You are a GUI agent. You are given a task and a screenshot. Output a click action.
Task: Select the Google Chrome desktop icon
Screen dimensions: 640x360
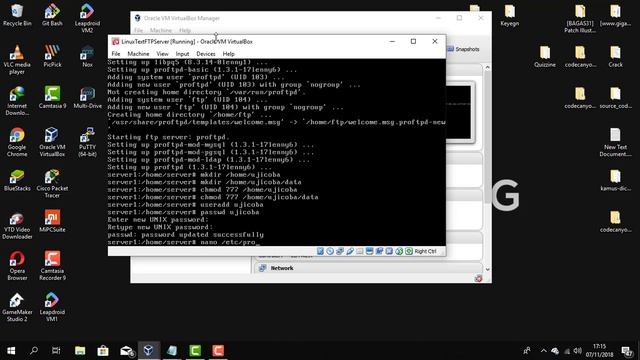[17, 142]
